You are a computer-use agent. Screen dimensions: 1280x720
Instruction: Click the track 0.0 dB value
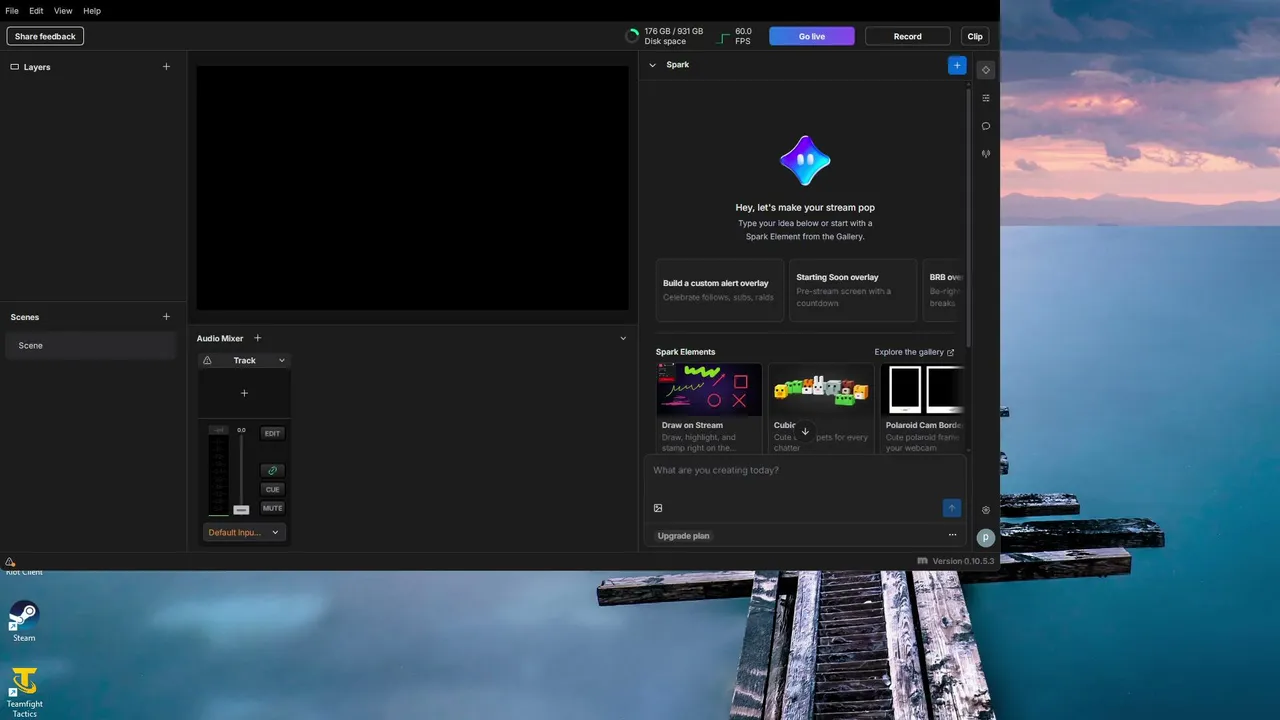click(x=241, y=430)
